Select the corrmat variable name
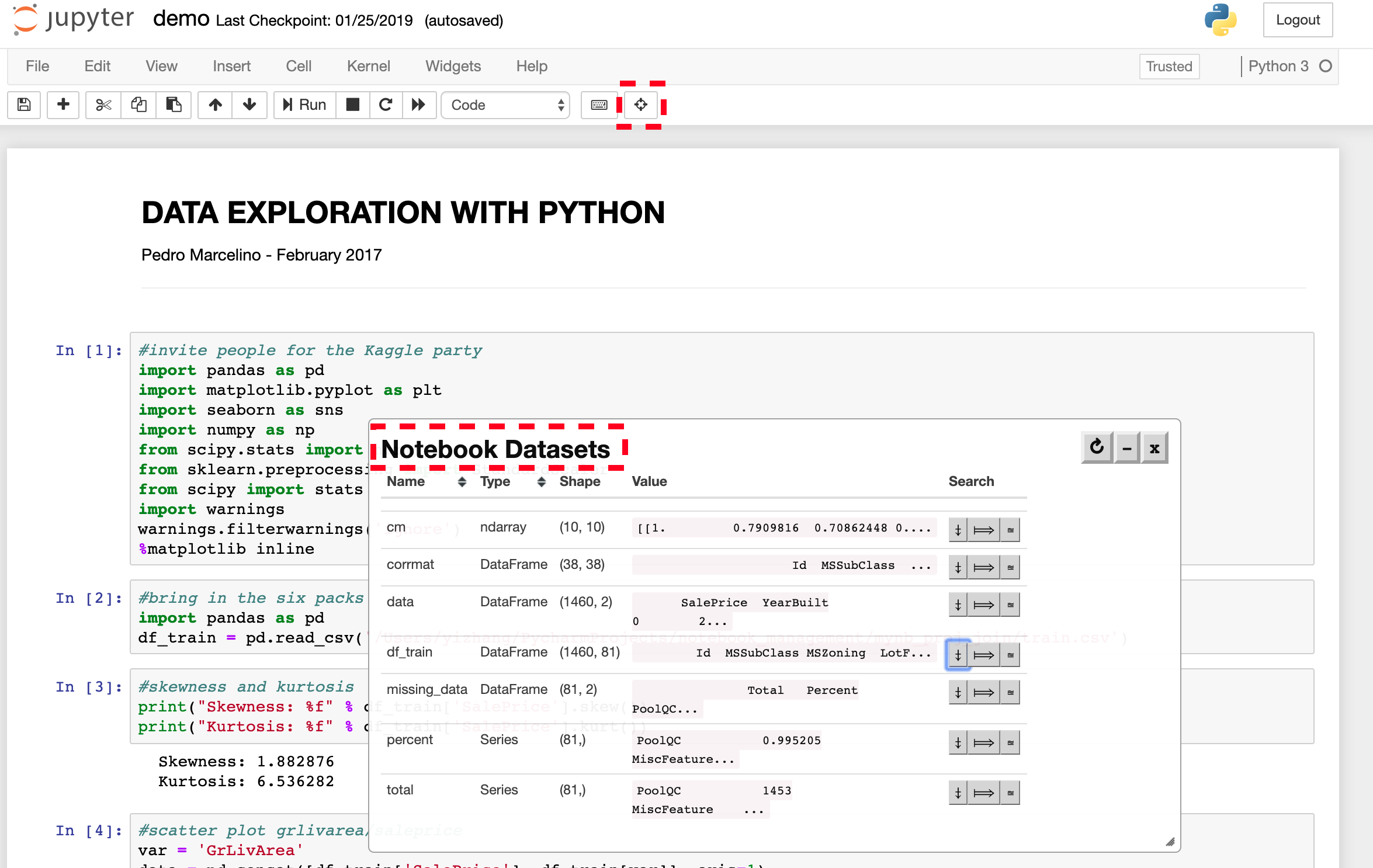 coord(410,564)
